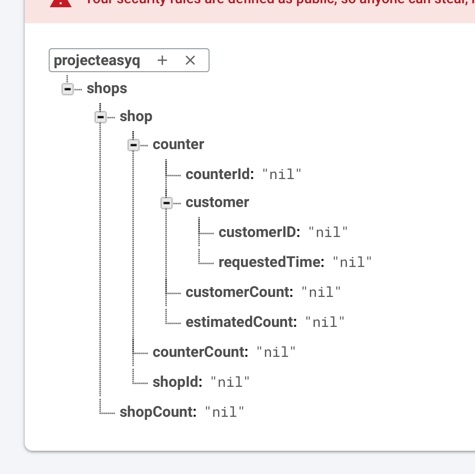Image resolution: width=475 pixels, height=474 pixels.
Task: Click the counterCount key
Action: (201, 352)
